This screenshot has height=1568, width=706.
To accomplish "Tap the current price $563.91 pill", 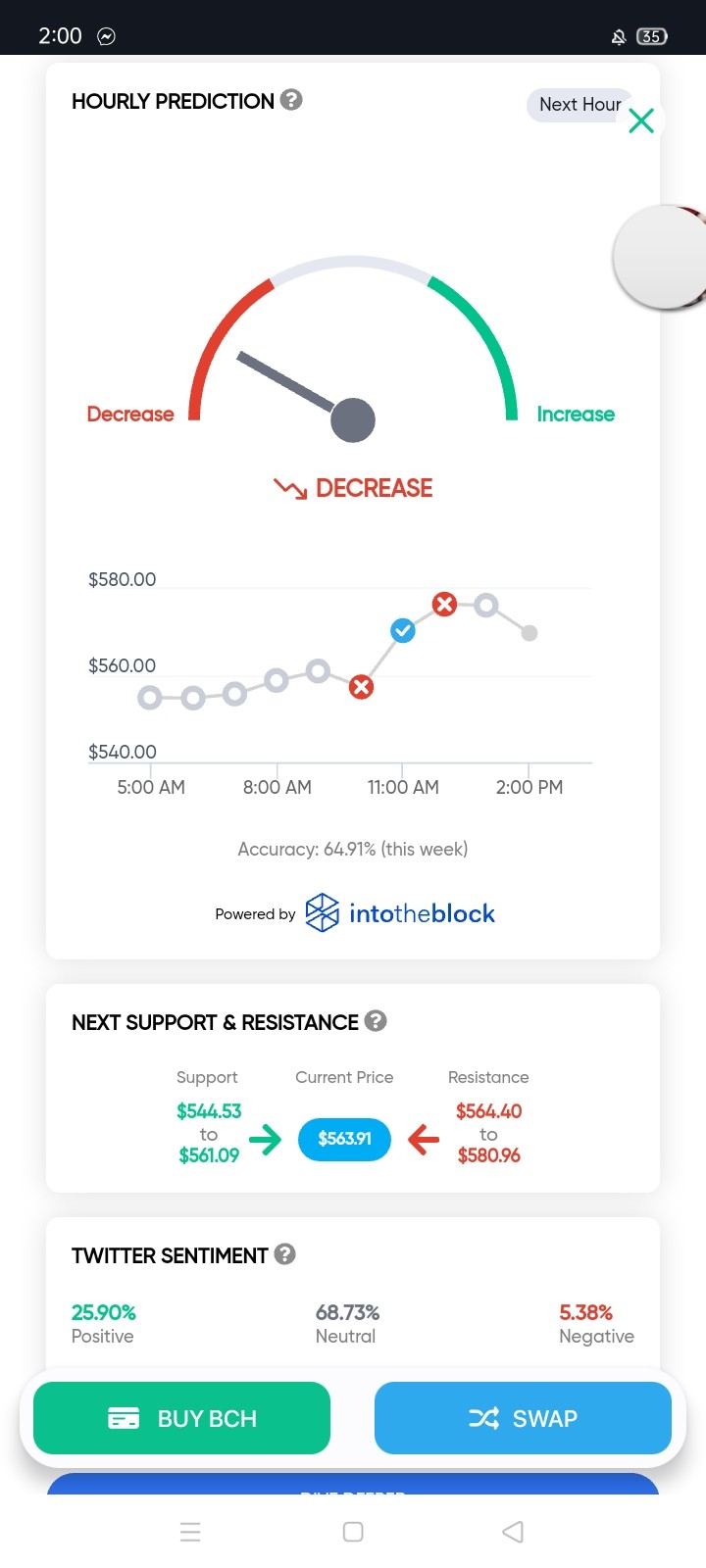I will coord(344,1139).
